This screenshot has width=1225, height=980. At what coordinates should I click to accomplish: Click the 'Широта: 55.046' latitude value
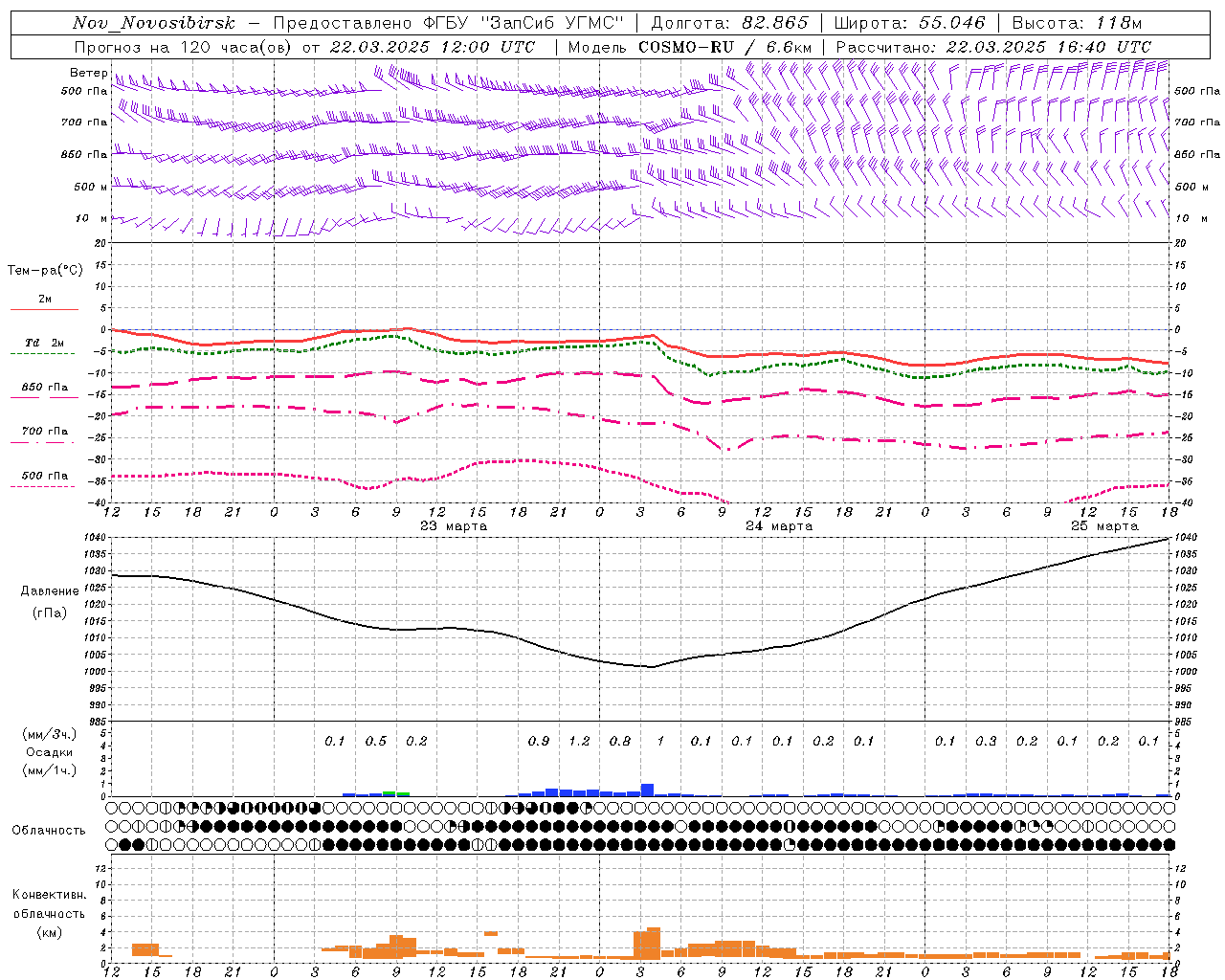coord(909,24)
